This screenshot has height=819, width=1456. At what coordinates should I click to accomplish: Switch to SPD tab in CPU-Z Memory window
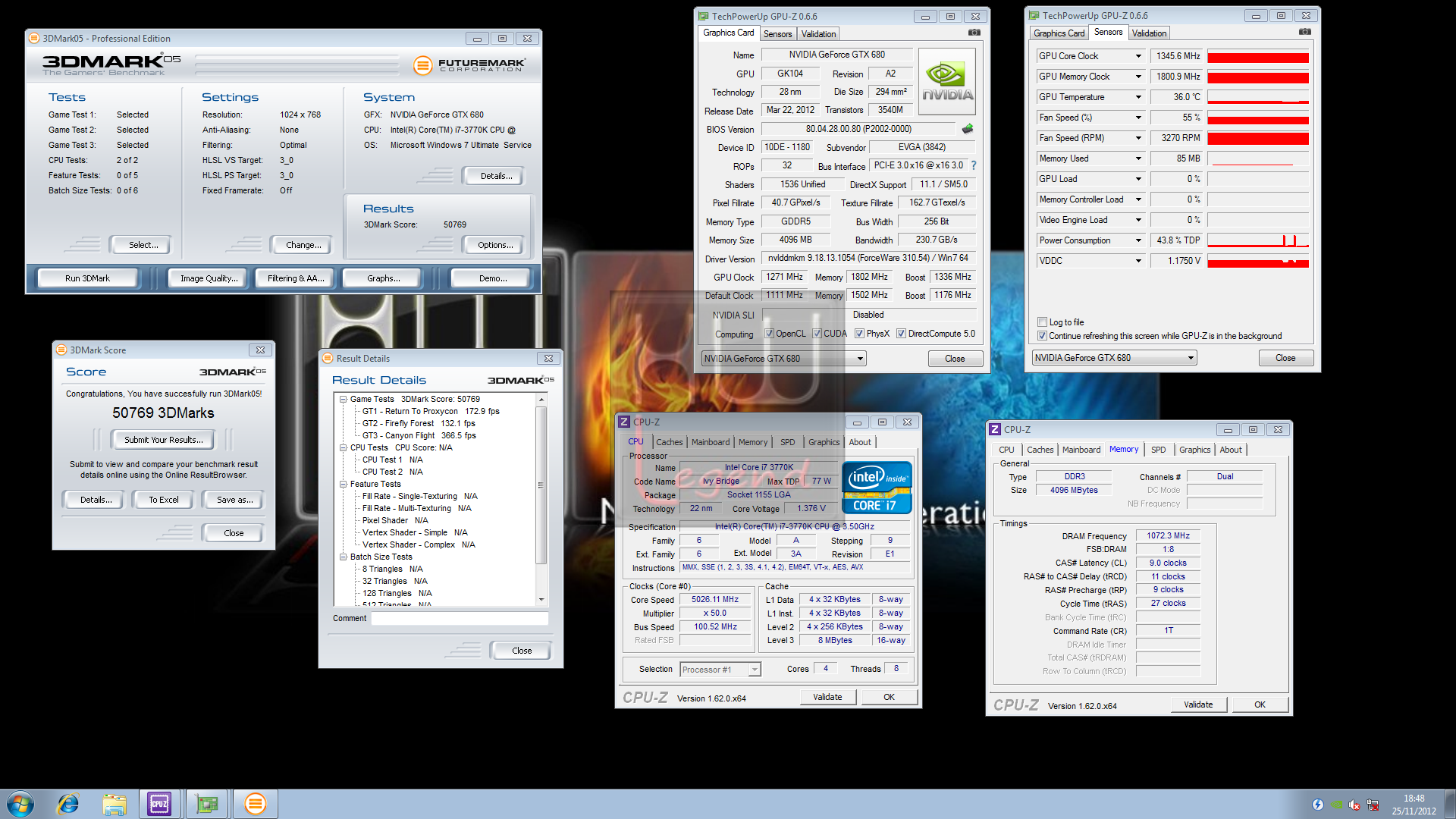(x=1158, y=450)
